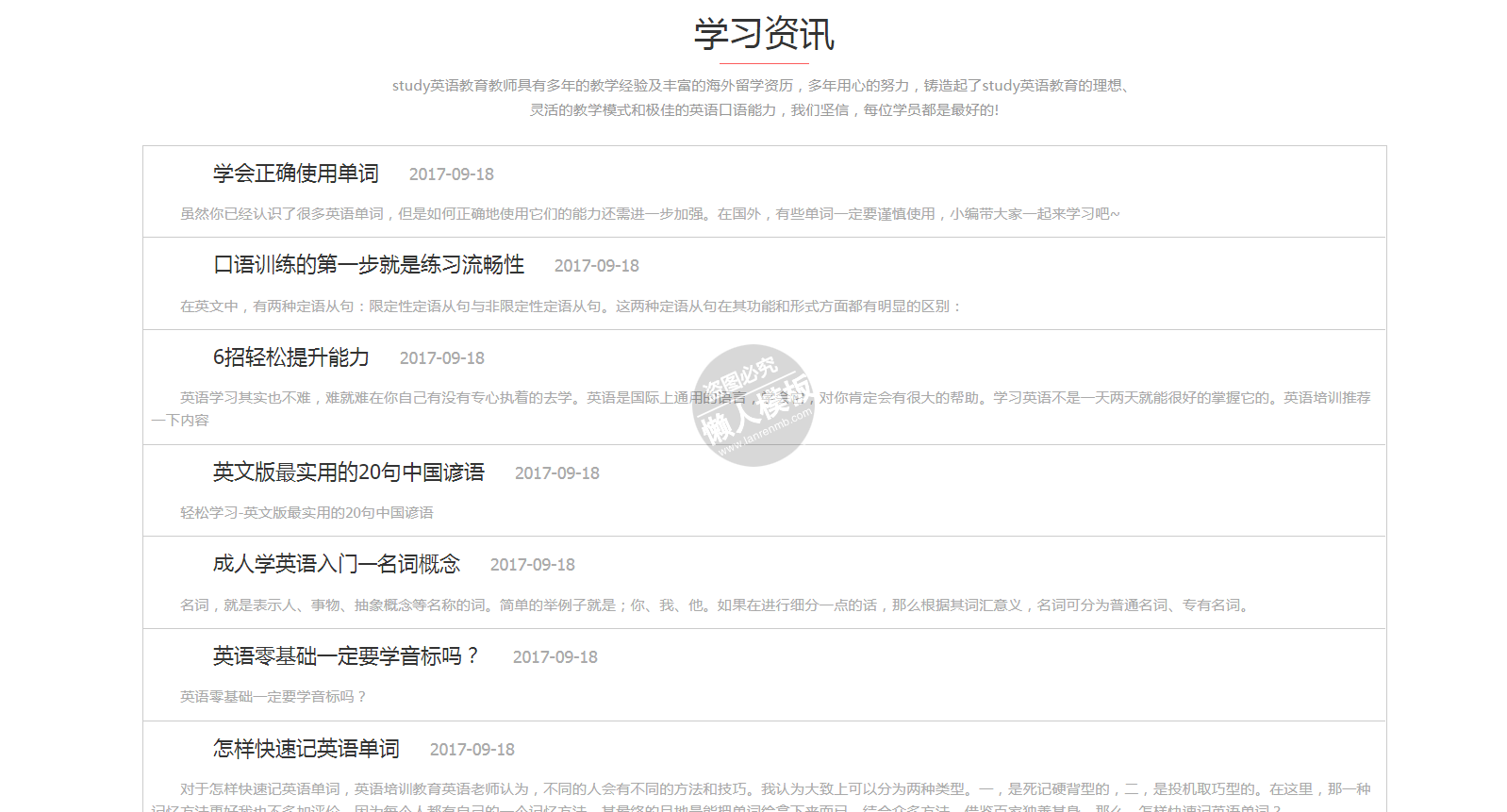The height and width of the screenshot is (812, 1507).
Task: Open the article 成人学英语入门—名词概念
Action: [336, 564]
